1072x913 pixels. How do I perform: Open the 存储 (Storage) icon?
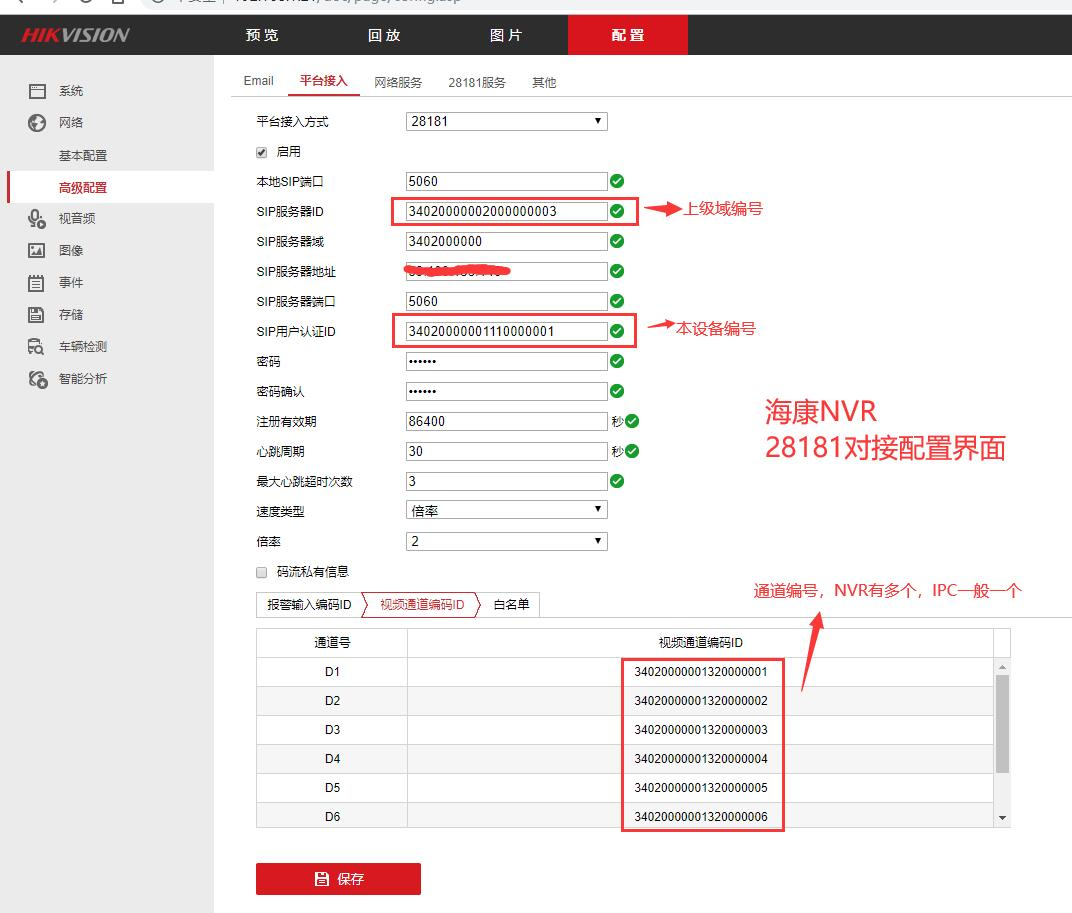(36, 314)
